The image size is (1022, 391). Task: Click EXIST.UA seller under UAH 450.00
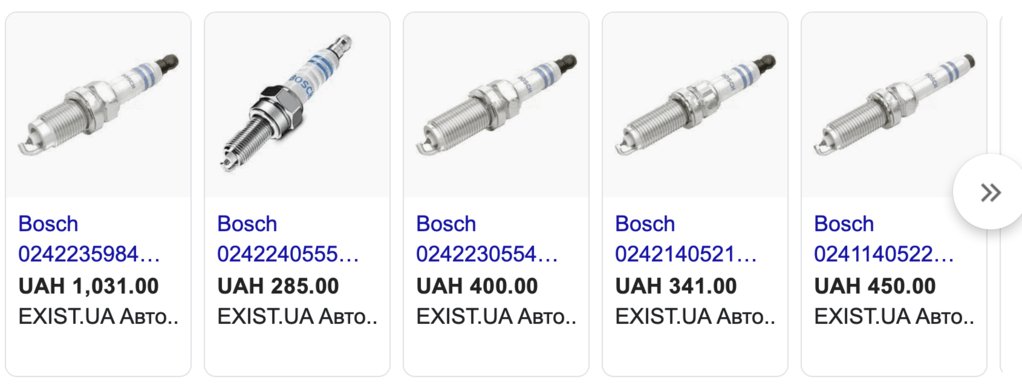[x=894, y=317]
